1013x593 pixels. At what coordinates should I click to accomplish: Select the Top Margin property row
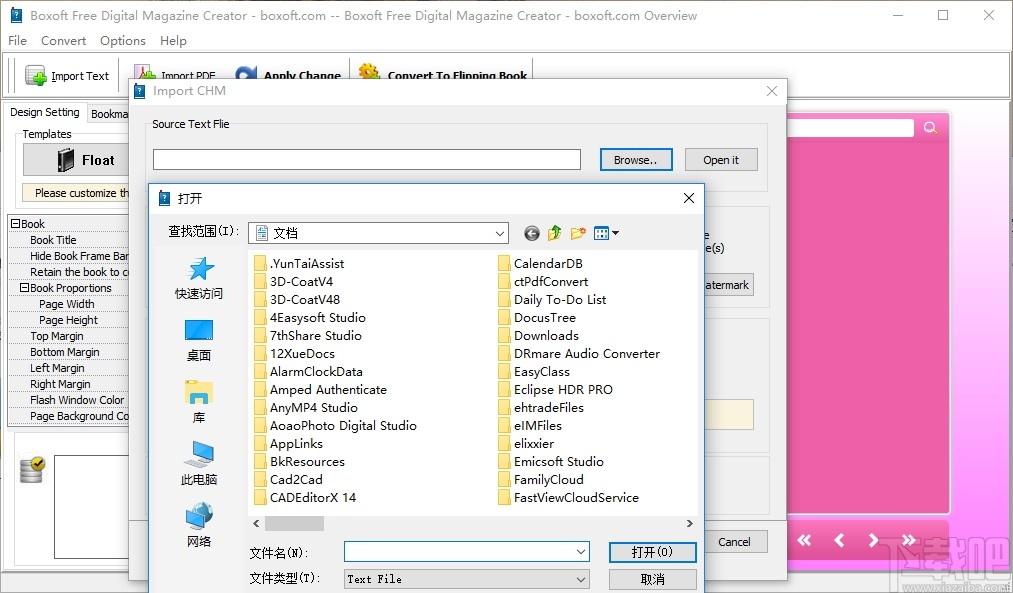(x=68, y=336)
